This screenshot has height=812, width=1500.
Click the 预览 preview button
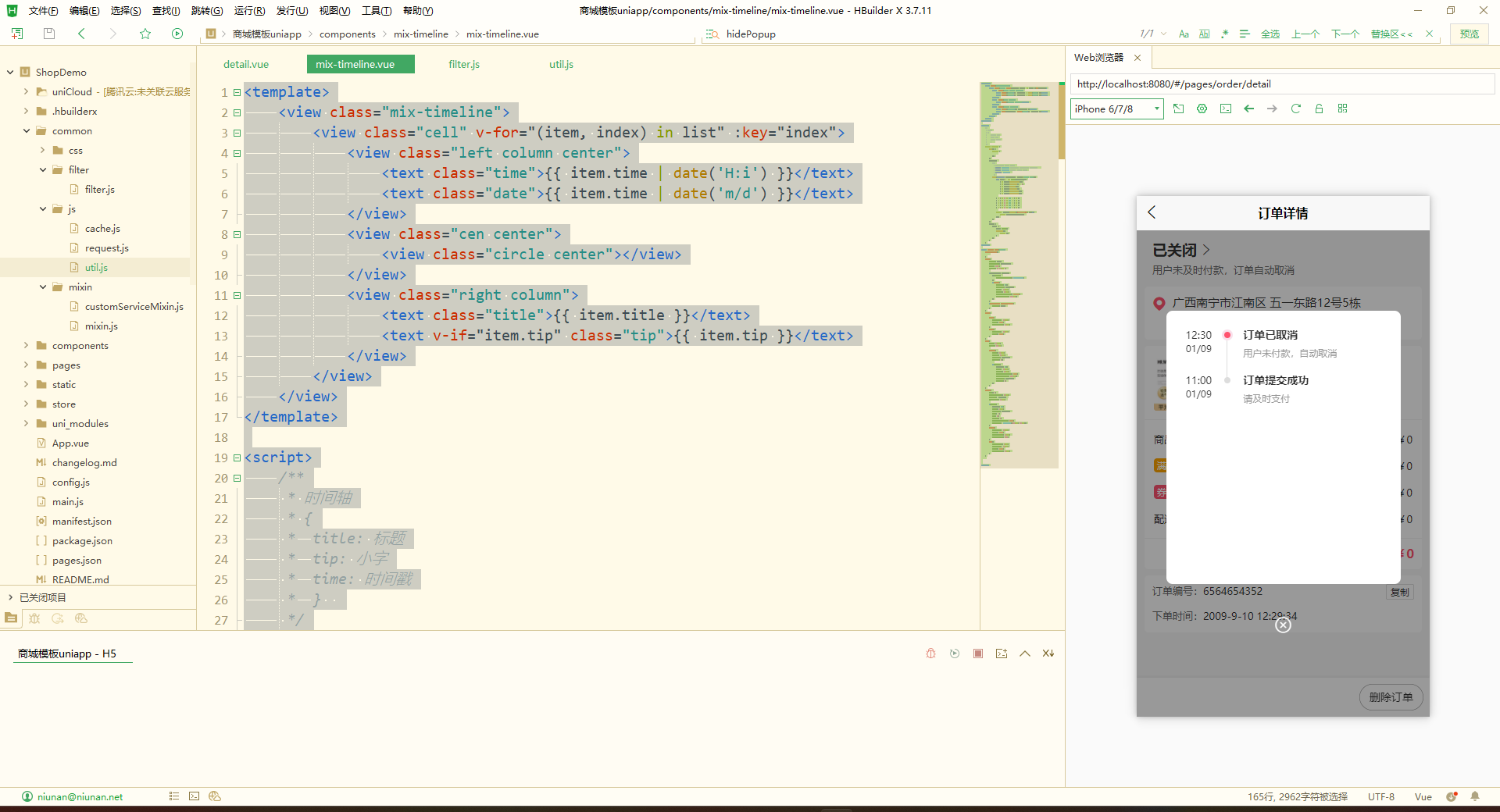coord(1469,34)
